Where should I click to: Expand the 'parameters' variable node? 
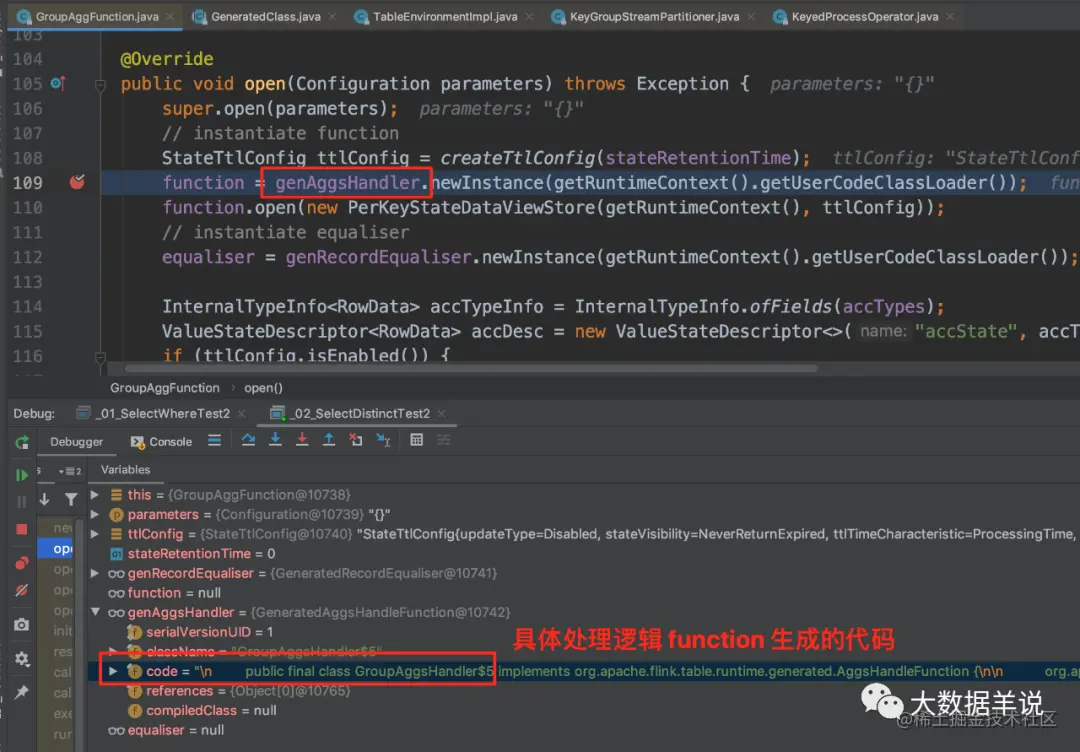(x=95, y=514)
